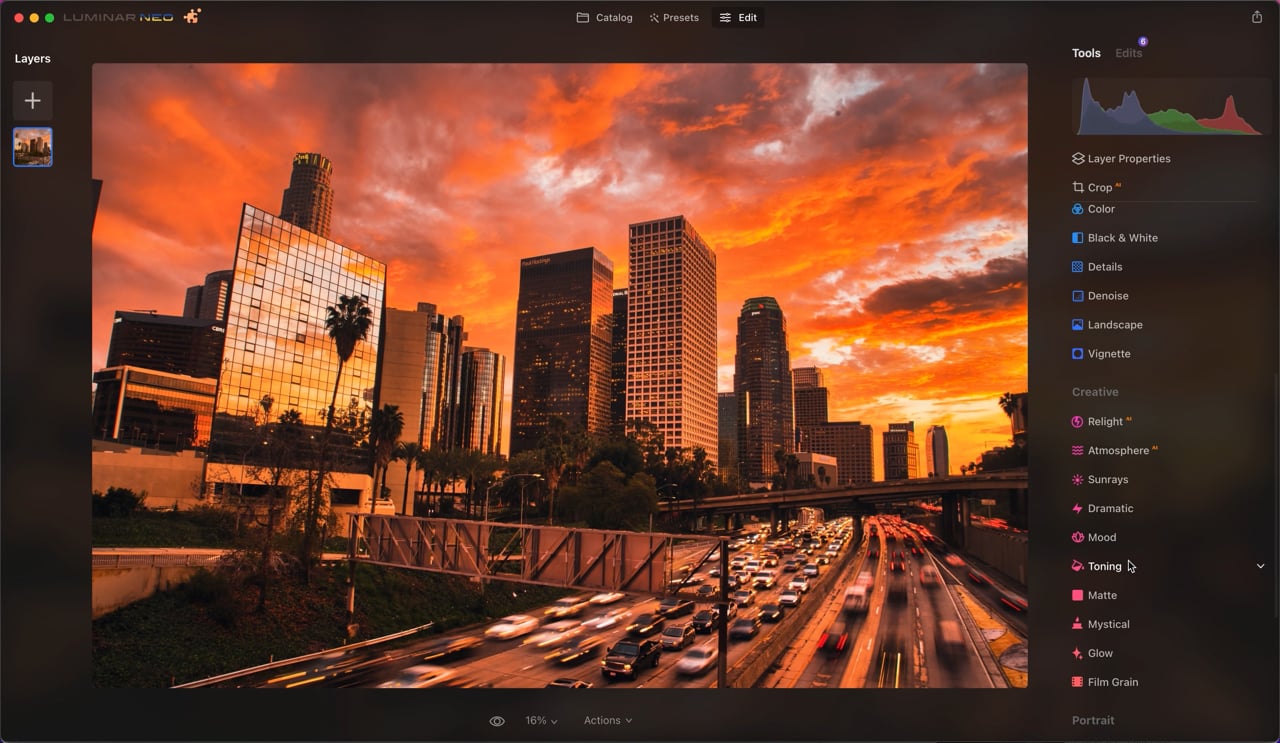1280x743 pixels.
Task: Open the Actions dropdown menu
Action: click(x=608, y=721)
